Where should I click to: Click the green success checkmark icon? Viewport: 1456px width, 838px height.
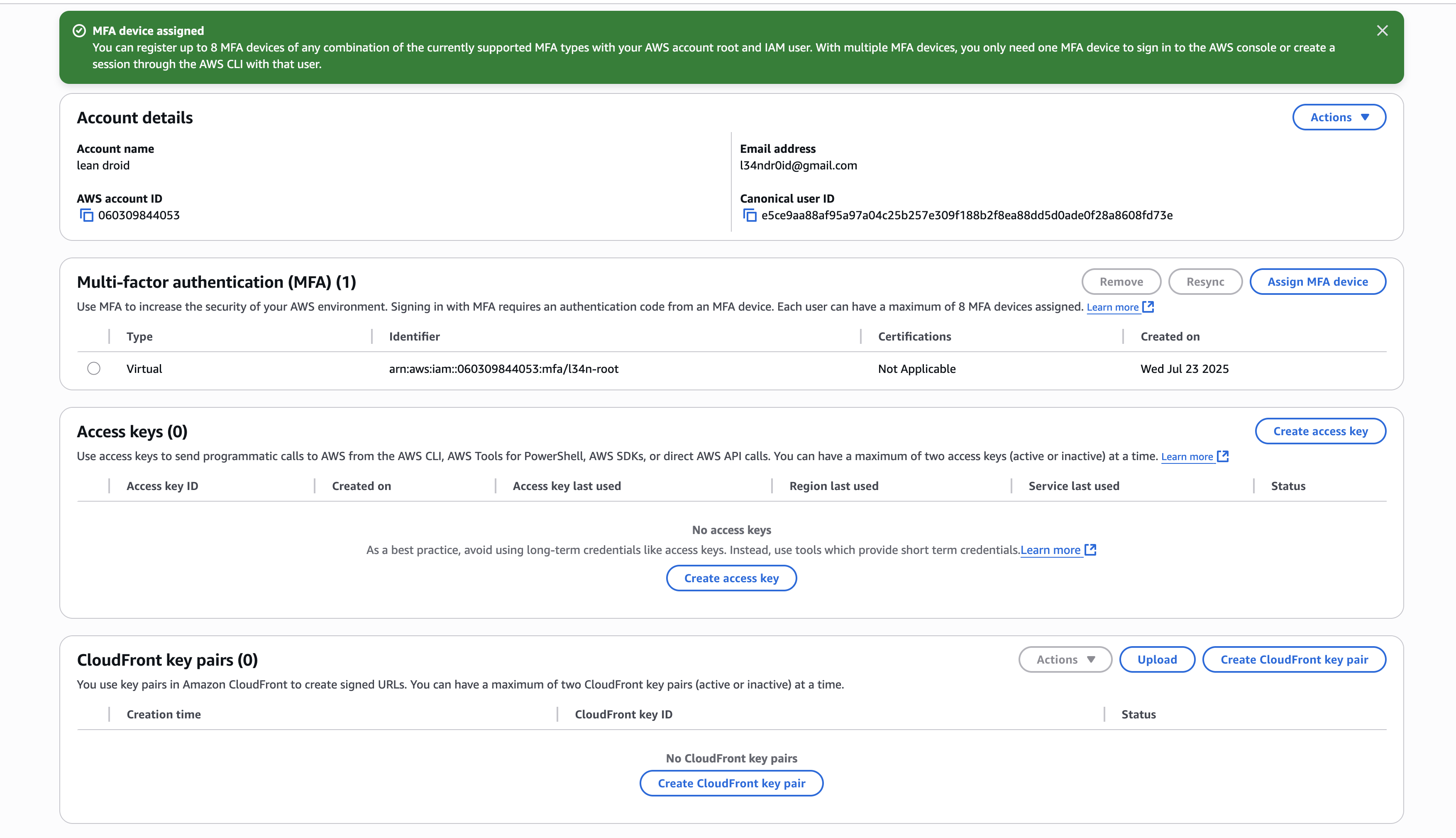79,30
